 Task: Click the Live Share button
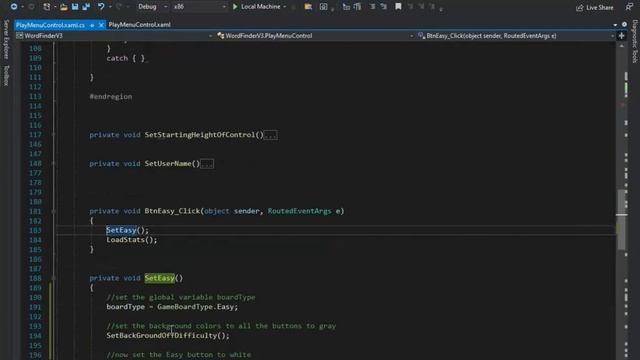[x=595, y=7]
